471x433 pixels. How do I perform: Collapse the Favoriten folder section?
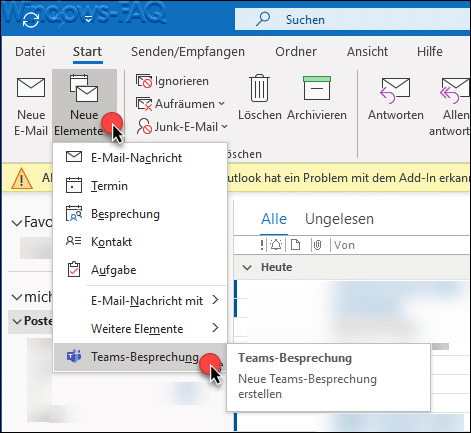click(x=17, y=223)
